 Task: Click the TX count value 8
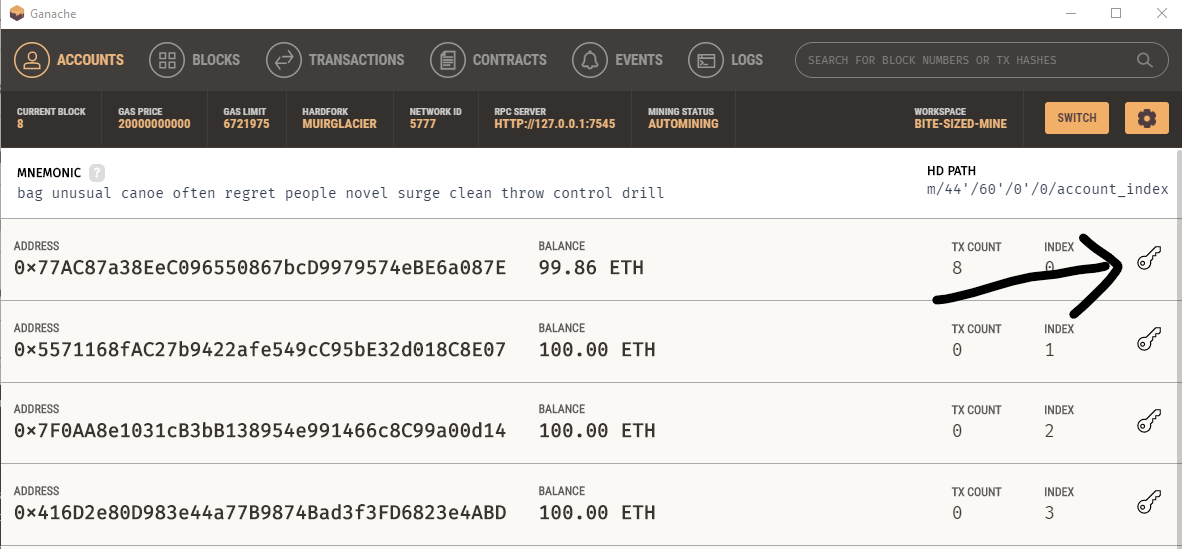coord(957,268)
